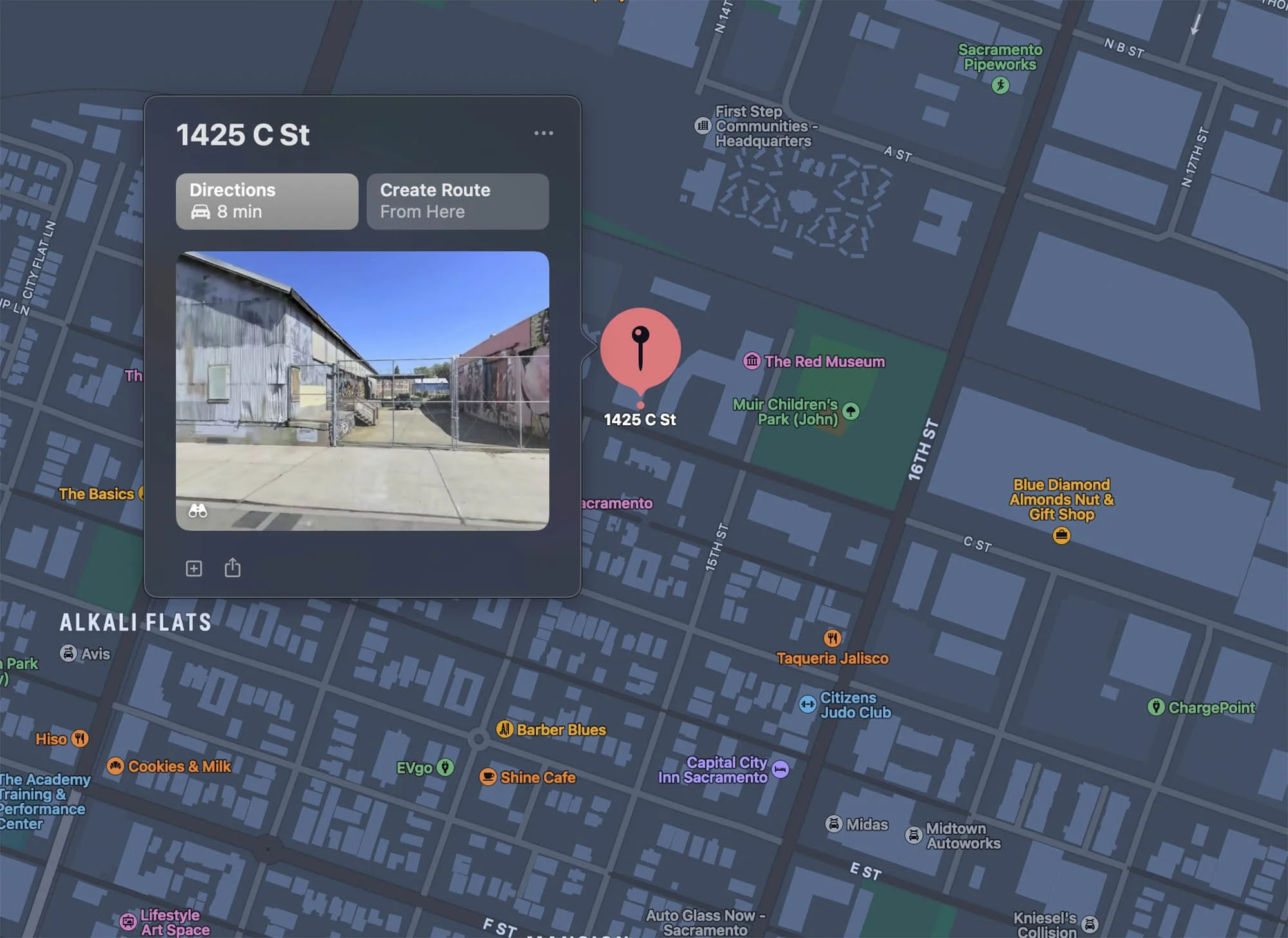Viewport: 1288px width, 938px height.
Task: Click The Red Museum label
Action: point(825,361)
